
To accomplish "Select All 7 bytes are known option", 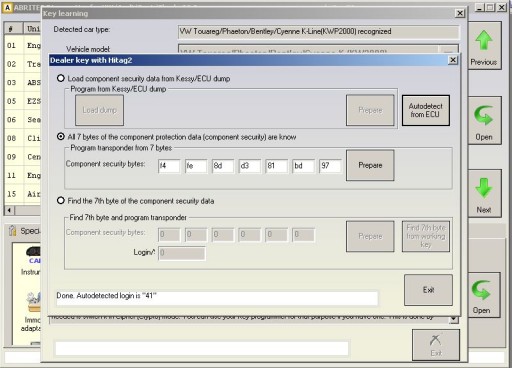I will click(x=60, y=137).
